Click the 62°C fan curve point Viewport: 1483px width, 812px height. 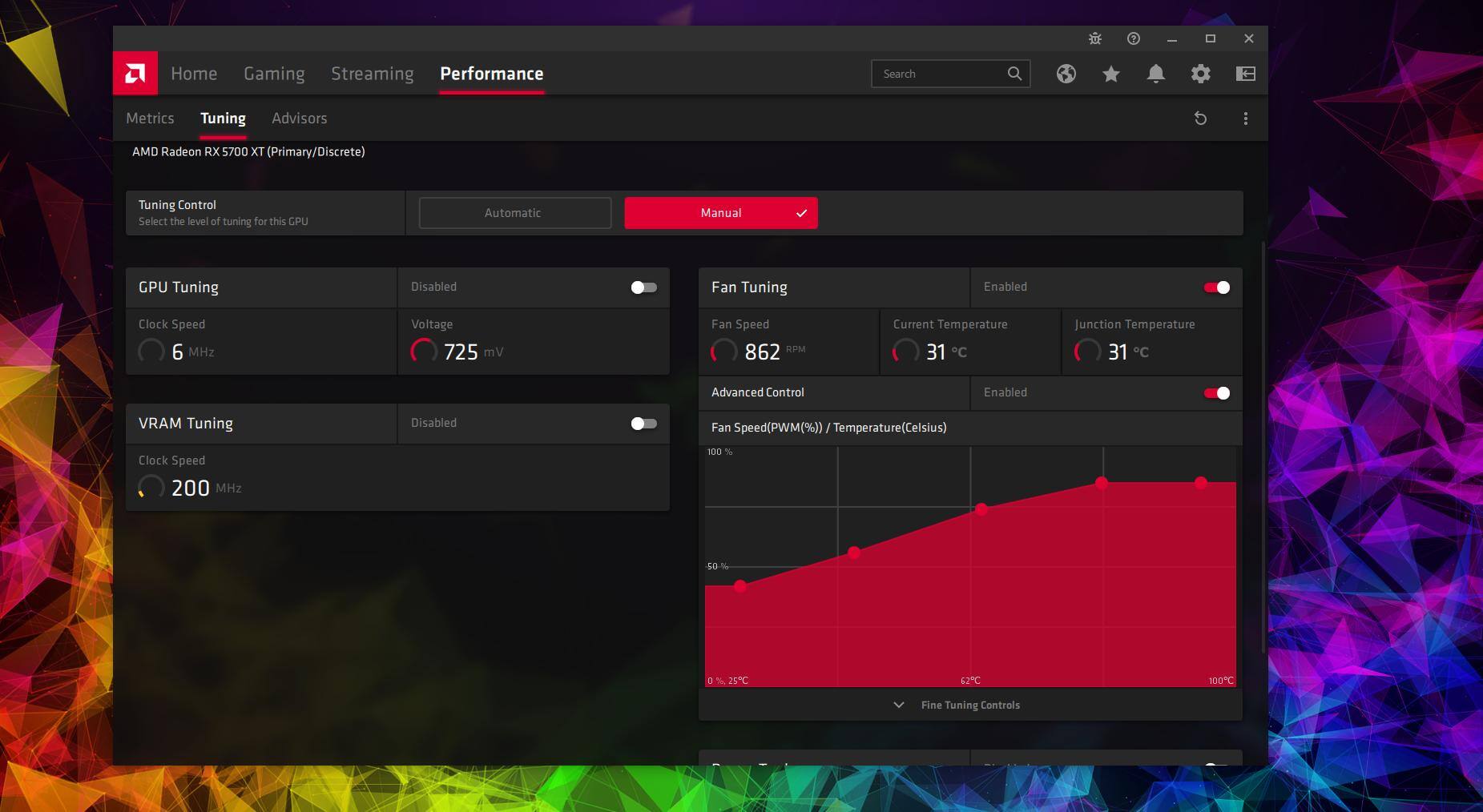pos(981,509)
